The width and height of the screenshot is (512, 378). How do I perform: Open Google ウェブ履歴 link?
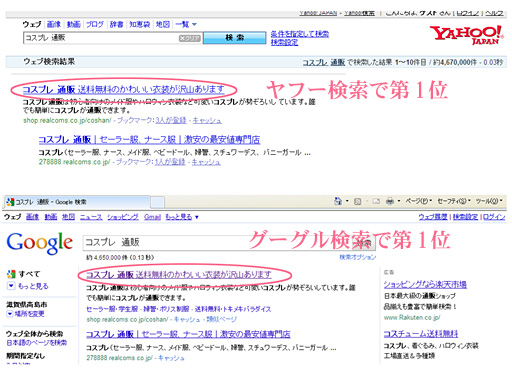click(x=433, y=217)
